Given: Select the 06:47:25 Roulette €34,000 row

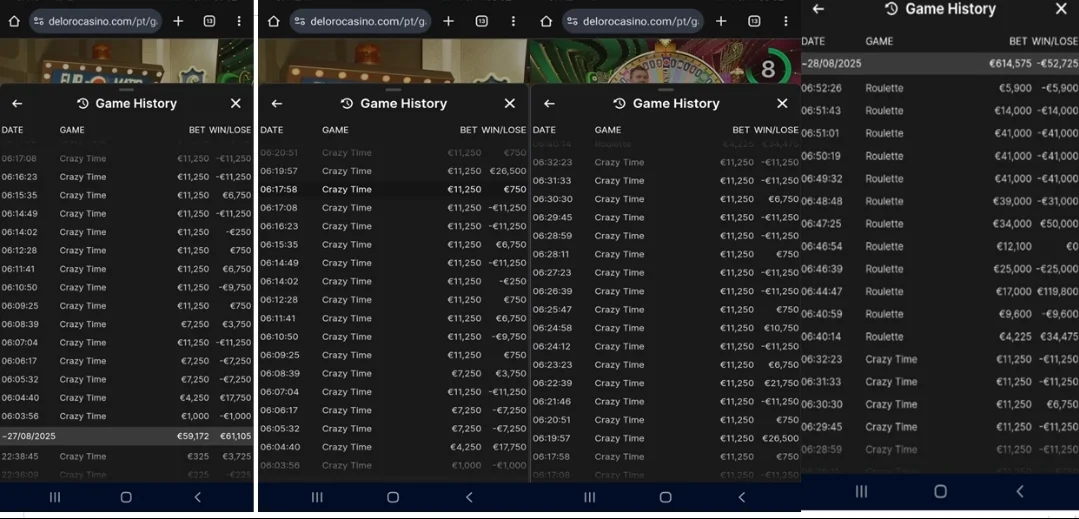Looking at the screenshot, I should 940,224.
